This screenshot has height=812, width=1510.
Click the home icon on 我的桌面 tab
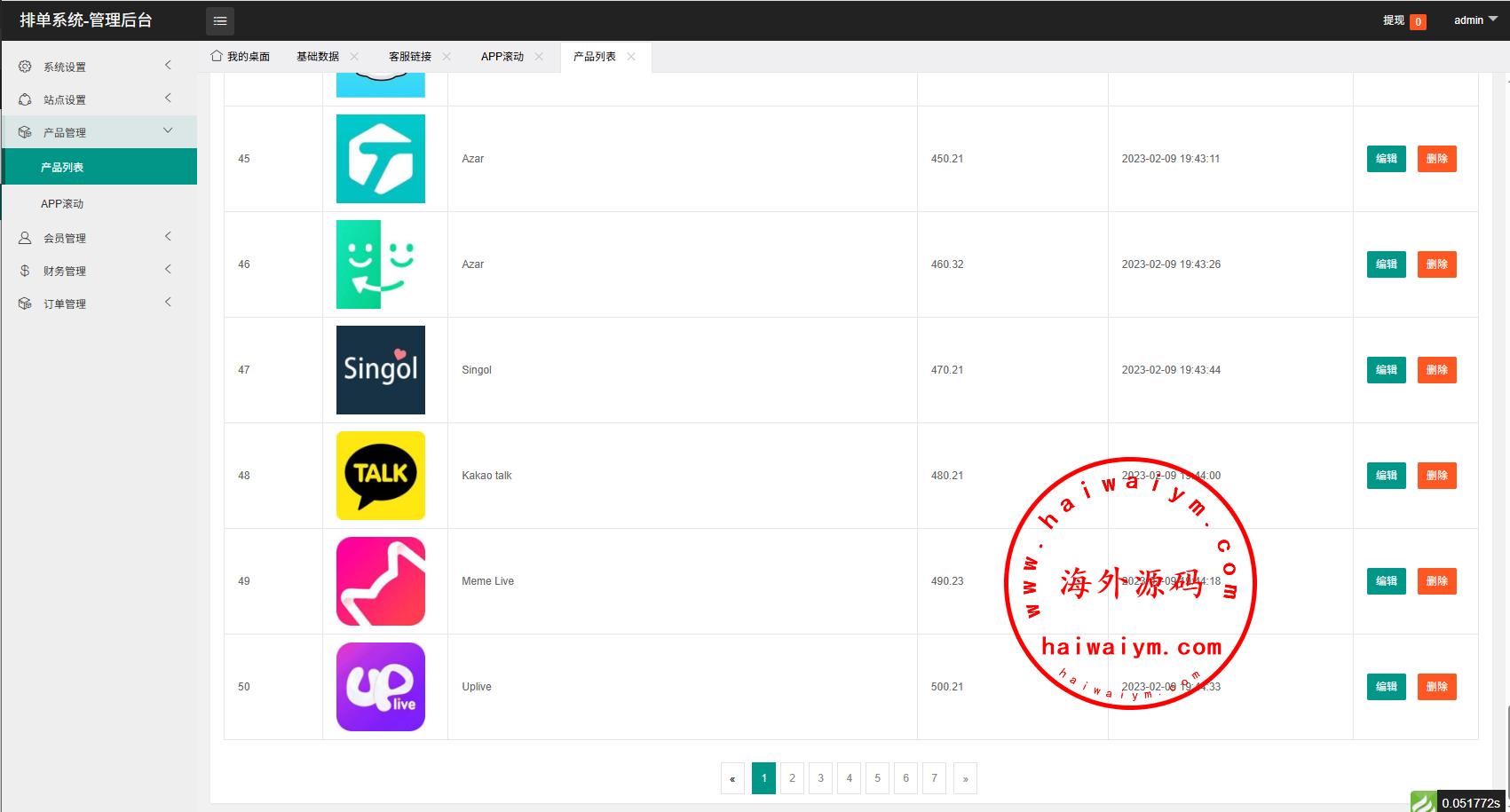pos(216,56)
